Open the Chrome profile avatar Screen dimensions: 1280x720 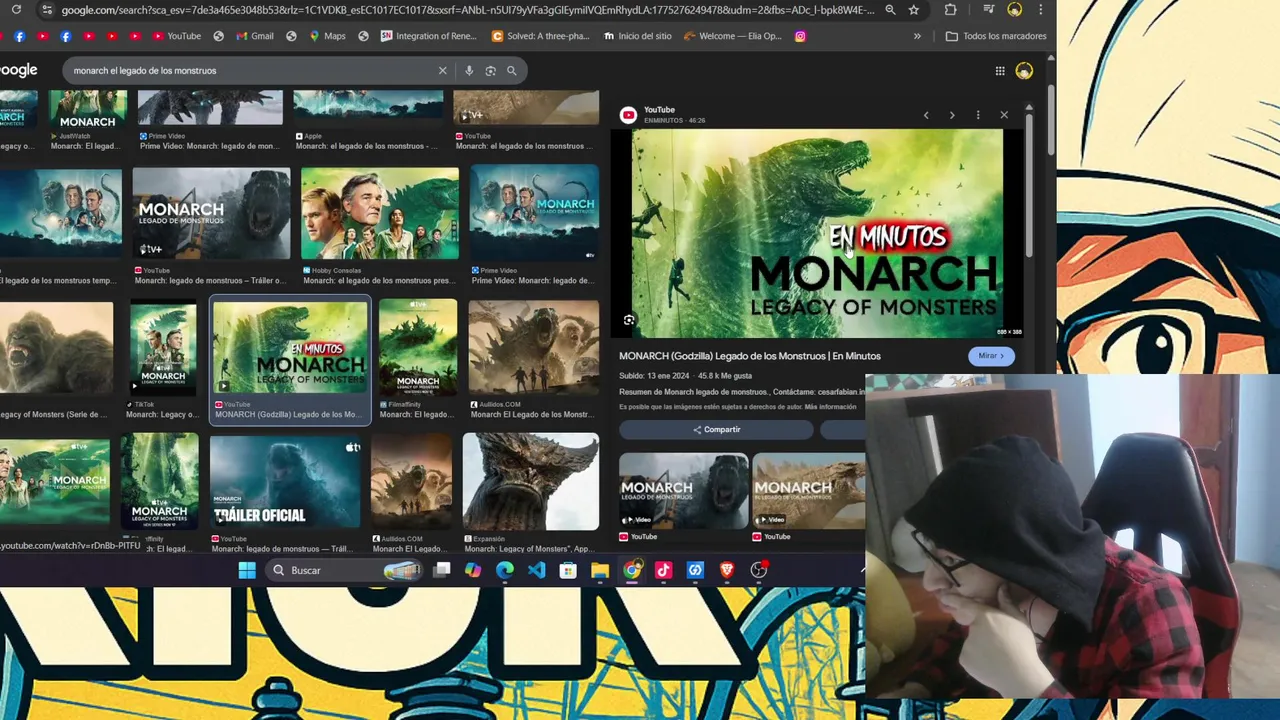pyautogui.click(x=1015, y=10)
